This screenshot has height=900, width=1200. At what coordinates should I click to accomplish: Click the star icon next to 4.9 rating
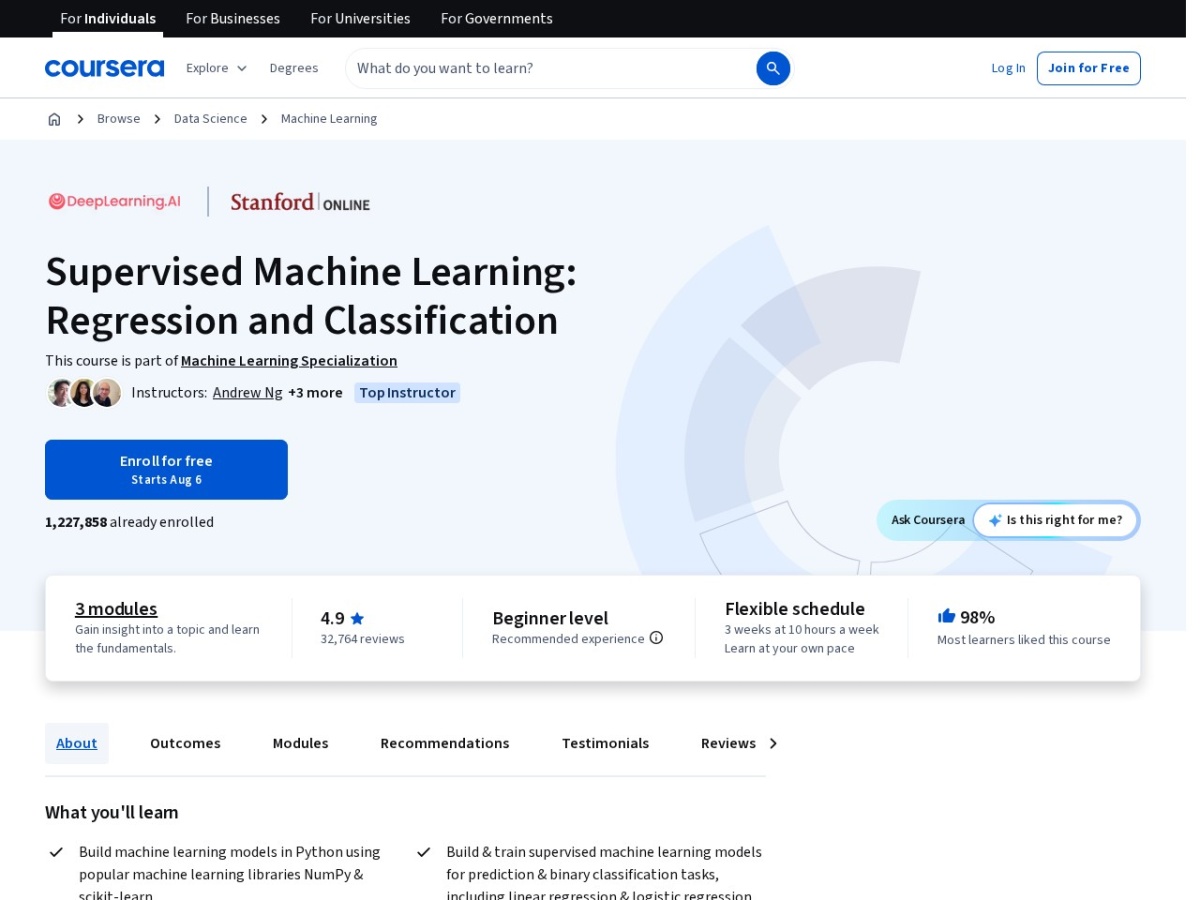pos(357,618)
